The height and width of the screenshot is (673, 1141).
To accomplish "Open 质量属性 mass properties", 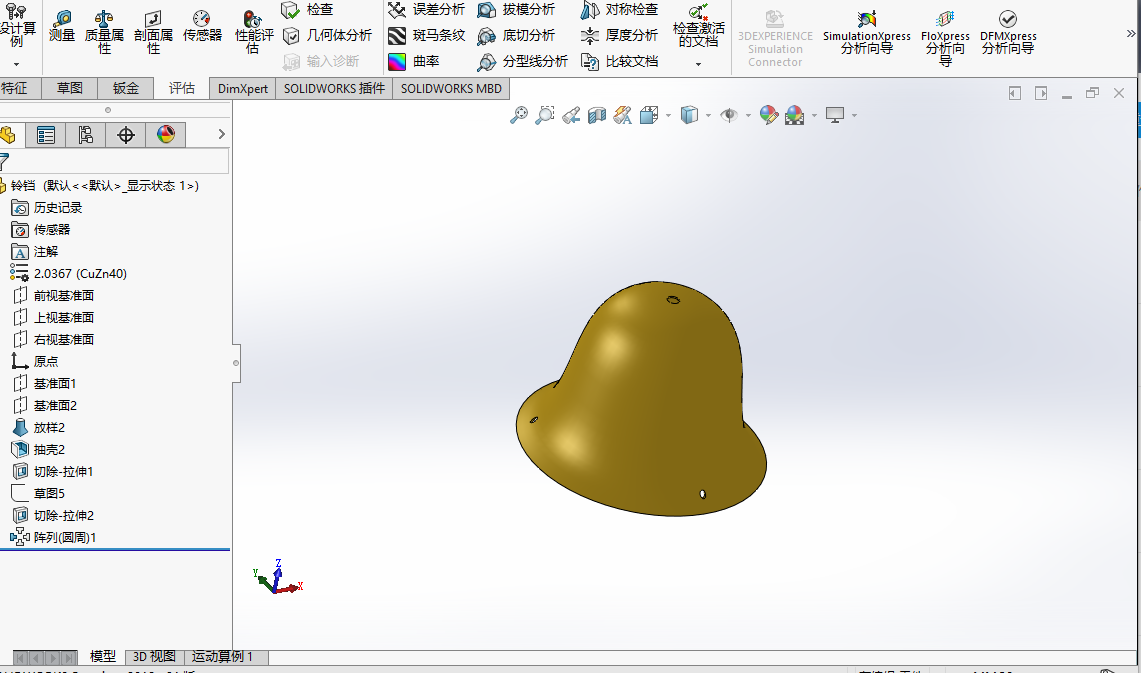I will (104, 33).
